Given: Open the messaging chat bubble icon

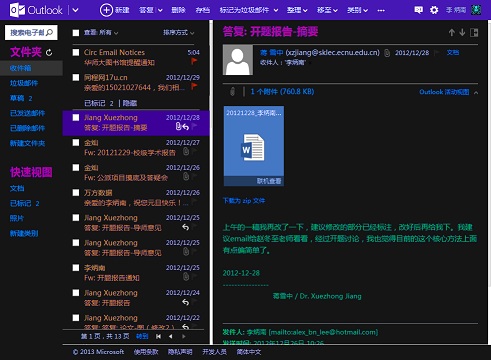Looking at the screenshot, I should pyautogui.click(x=418, y=10).
